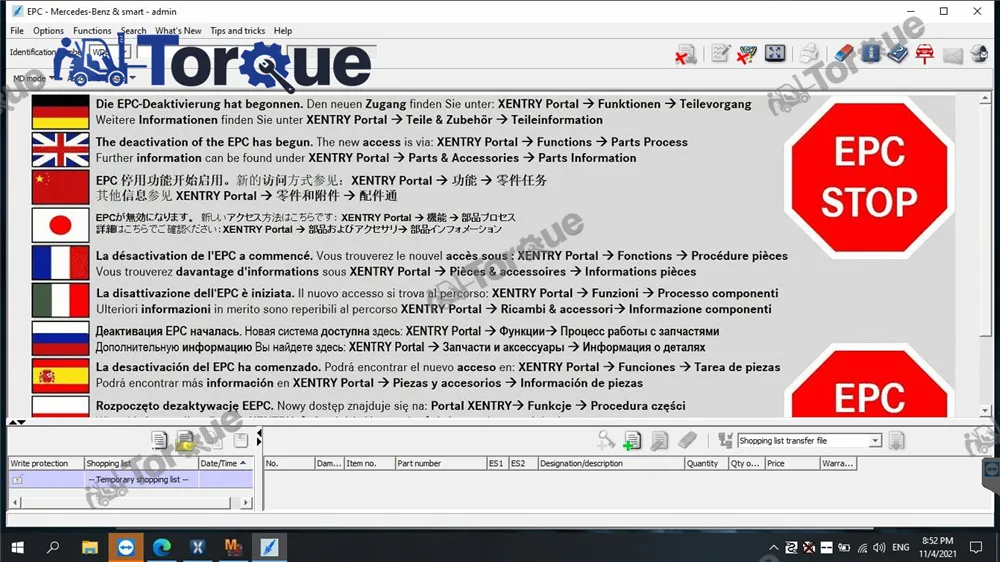
Task: Open the blue help book icon
Action: (x=897, y=54)
